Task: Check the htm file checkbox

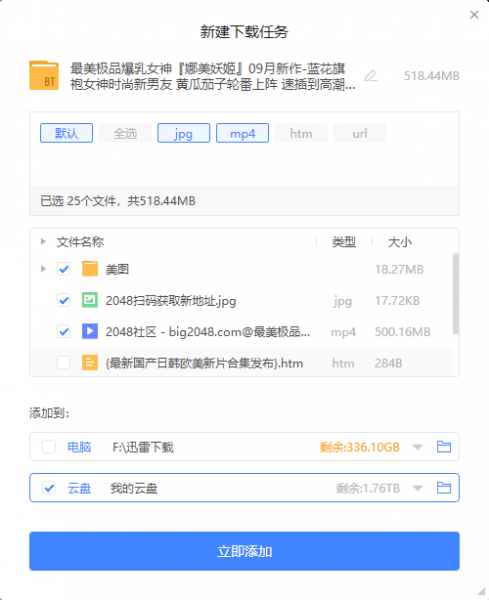Action: point(64,362)
